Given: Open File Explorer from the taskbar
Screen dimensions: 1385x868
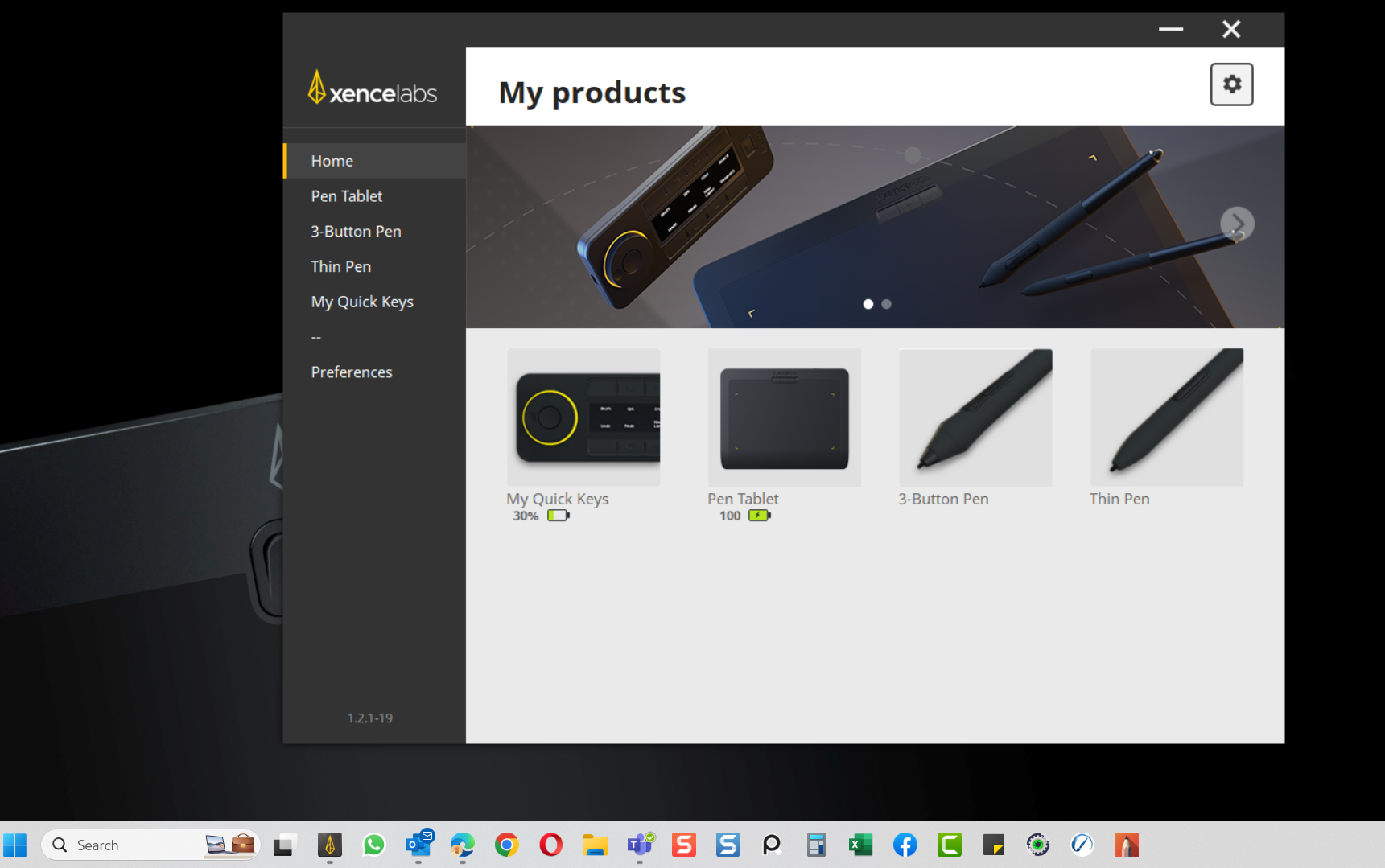Looking at the screenshot, I should point(596,845).
